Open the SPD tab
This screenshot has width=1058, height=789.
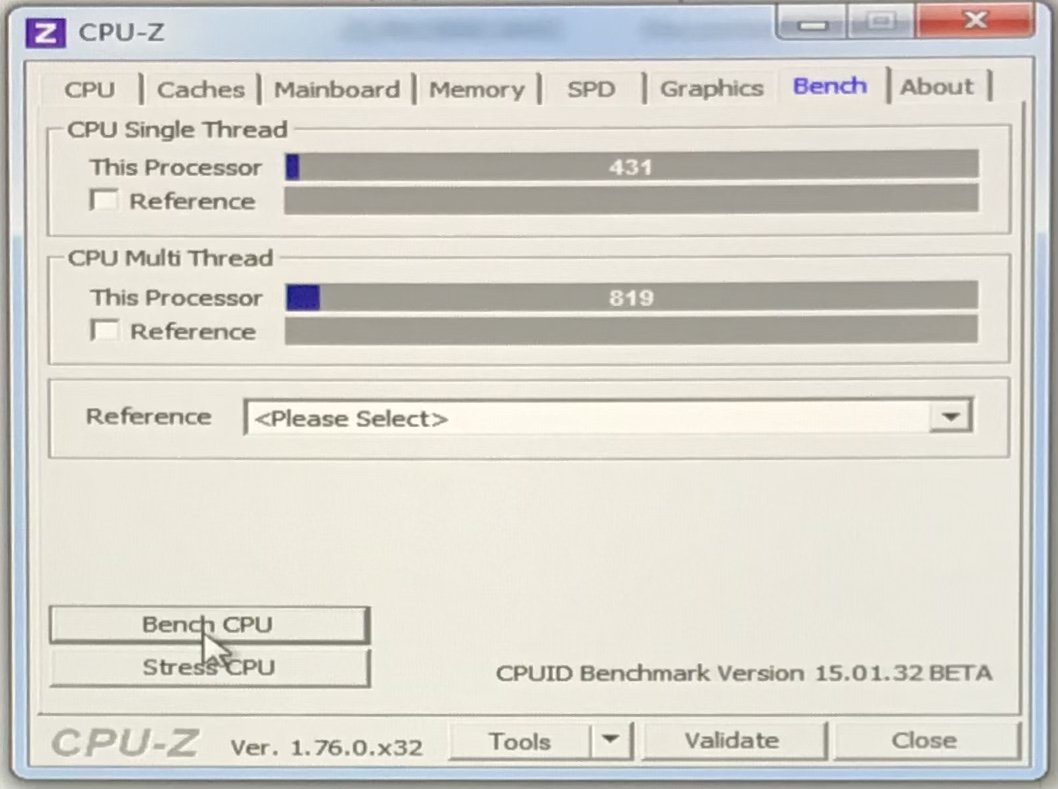click(x=591, y=89)
